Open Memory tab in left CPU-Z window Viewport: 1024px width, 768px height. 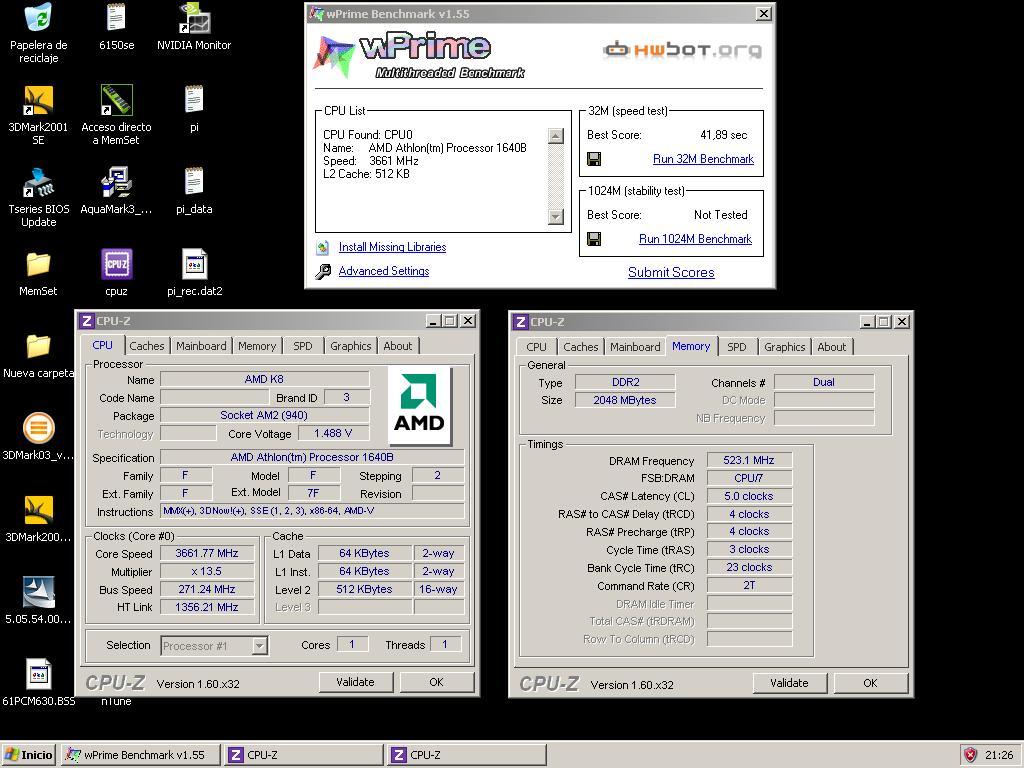[257, 345]
